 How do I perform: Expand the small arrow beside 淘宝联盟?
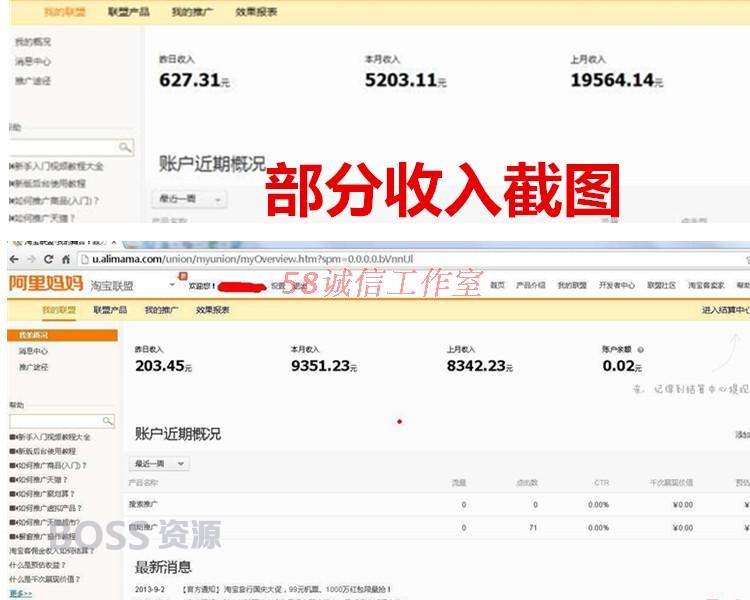[172, 285]
